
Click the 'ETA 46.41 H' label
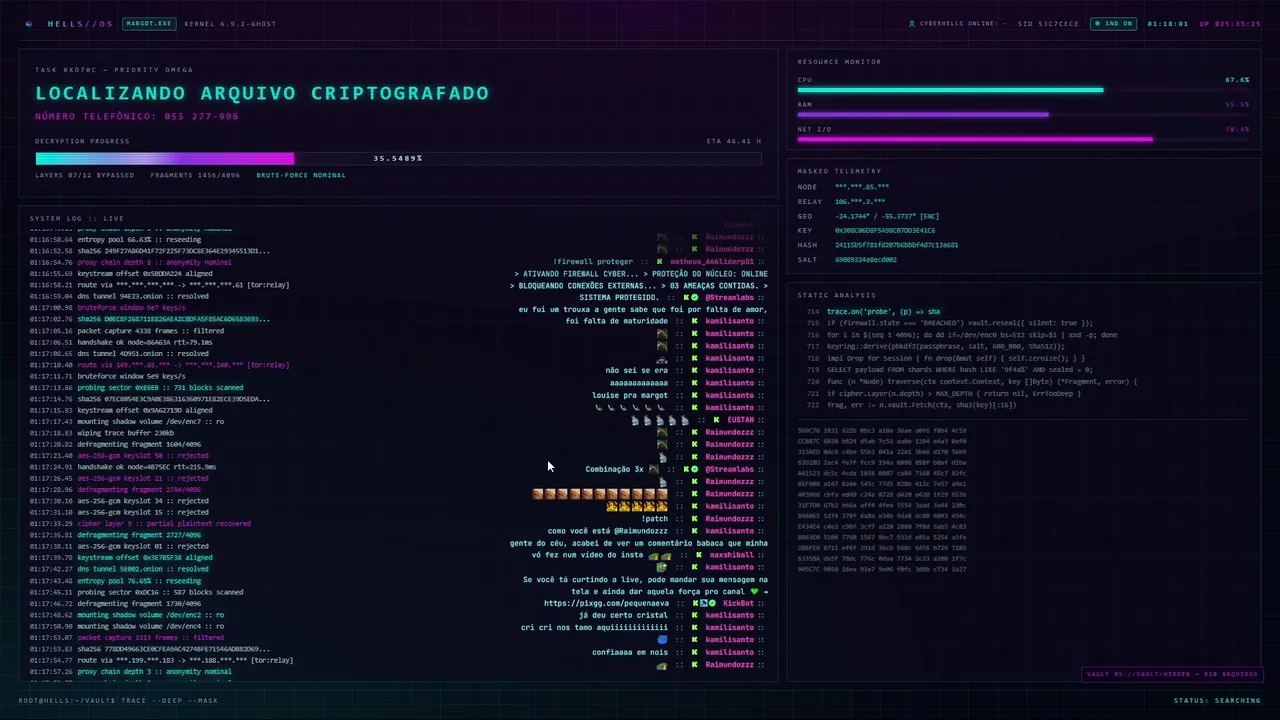coord(733,141)
